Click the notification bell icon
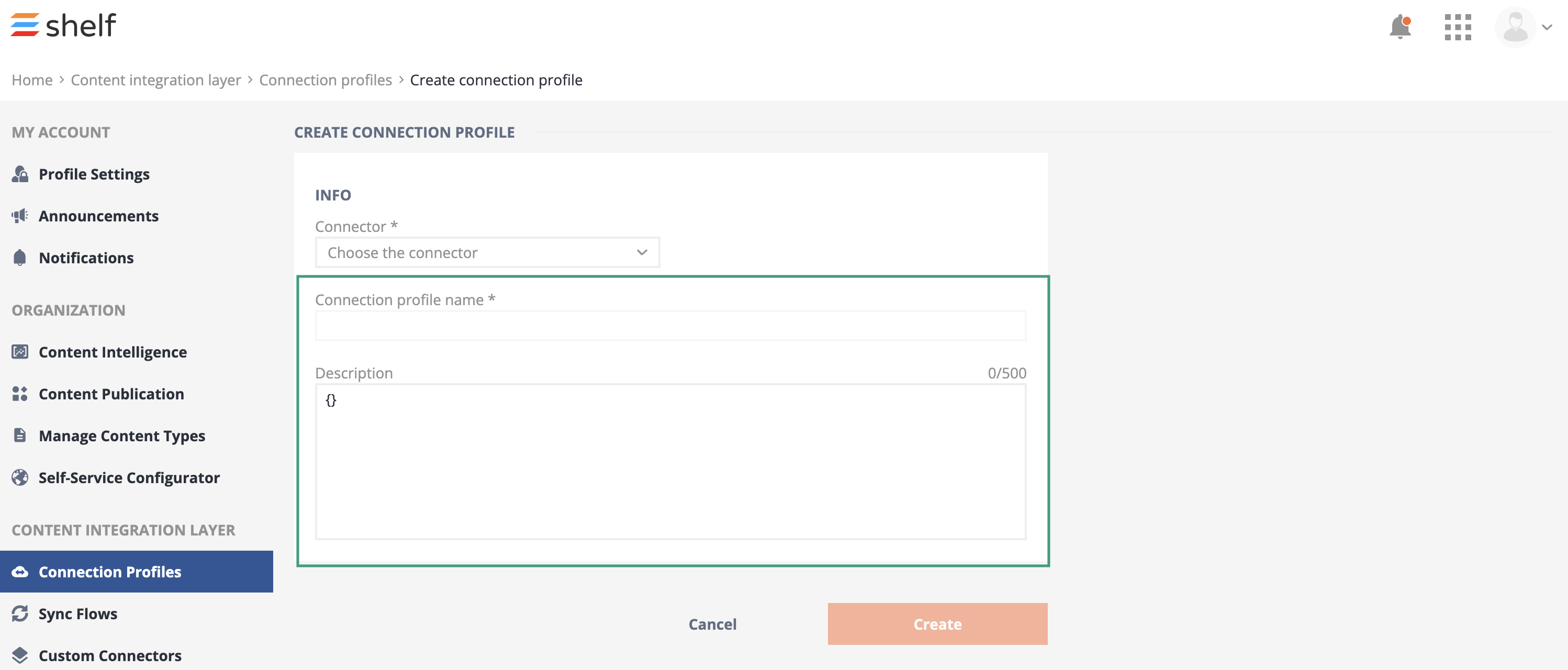 [x=1399, y=27]
